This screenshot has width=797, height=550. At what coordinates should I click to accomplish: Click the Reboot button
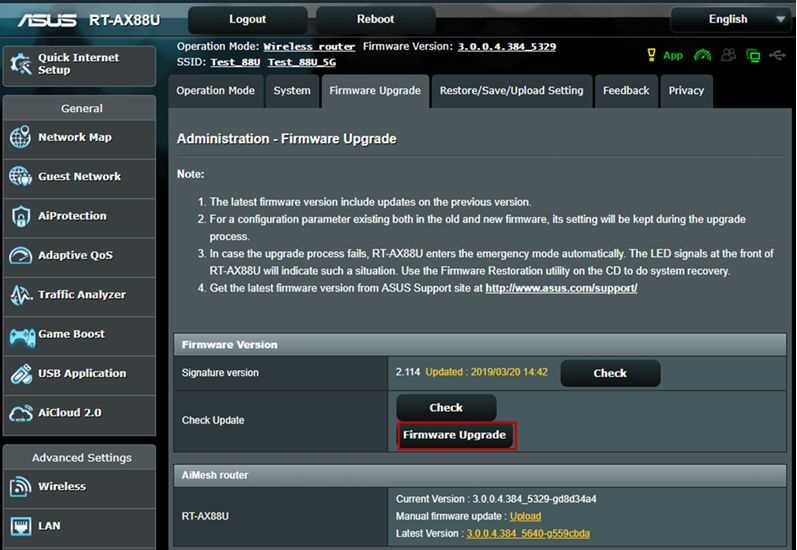coord(376,19)
